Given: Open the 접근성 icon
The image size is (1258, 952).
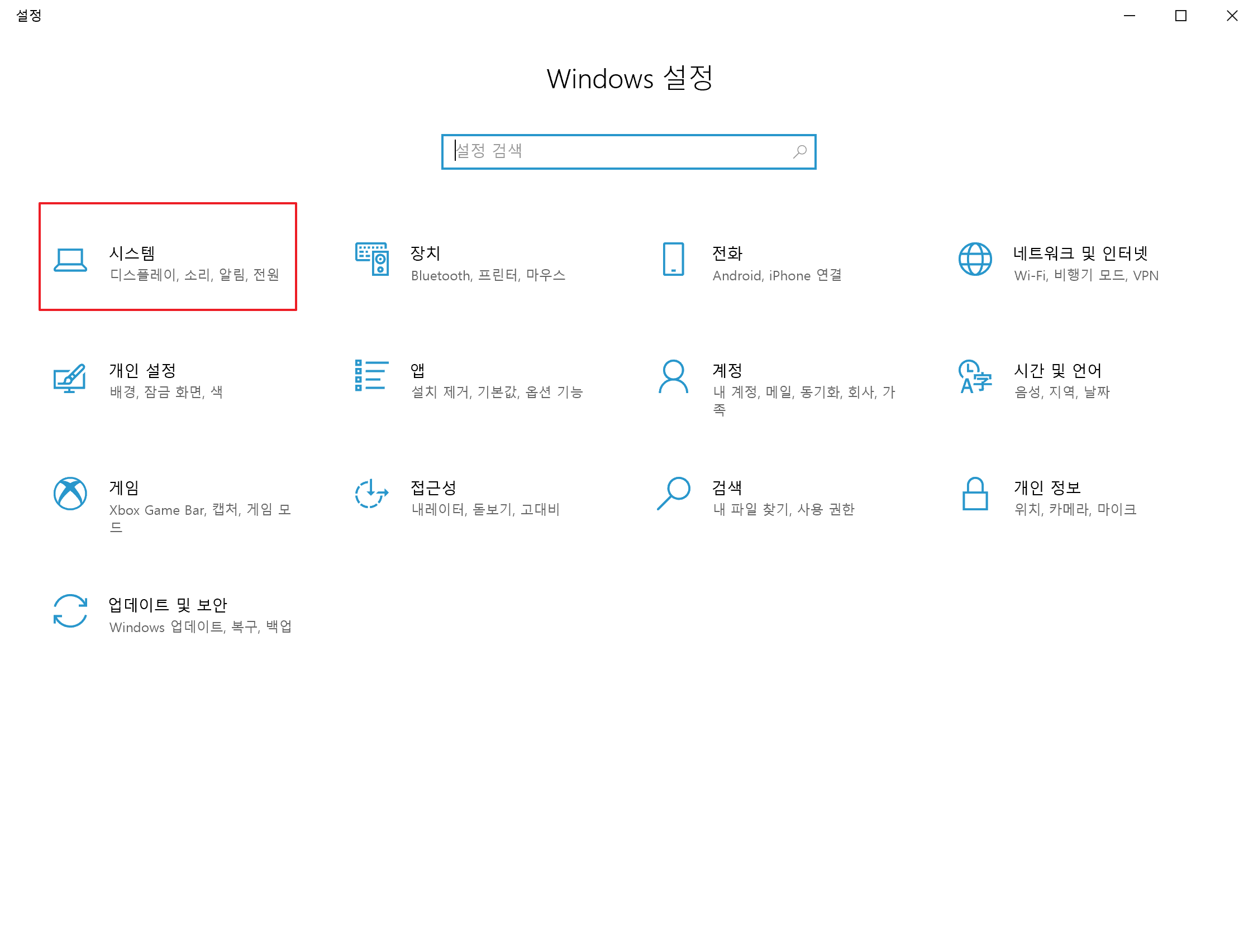Looking at the screenshot, I should (x=371, y=494).
